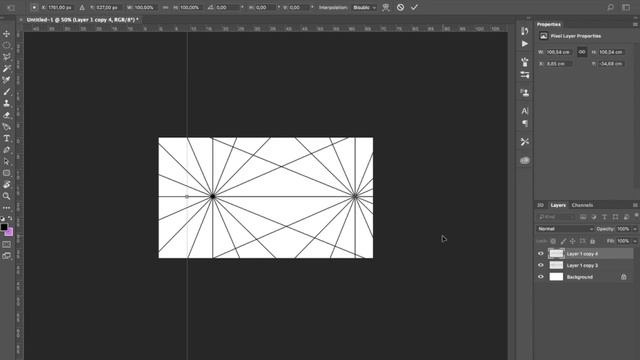Click the rotation angle field in options bar

[x=229, y=7]
